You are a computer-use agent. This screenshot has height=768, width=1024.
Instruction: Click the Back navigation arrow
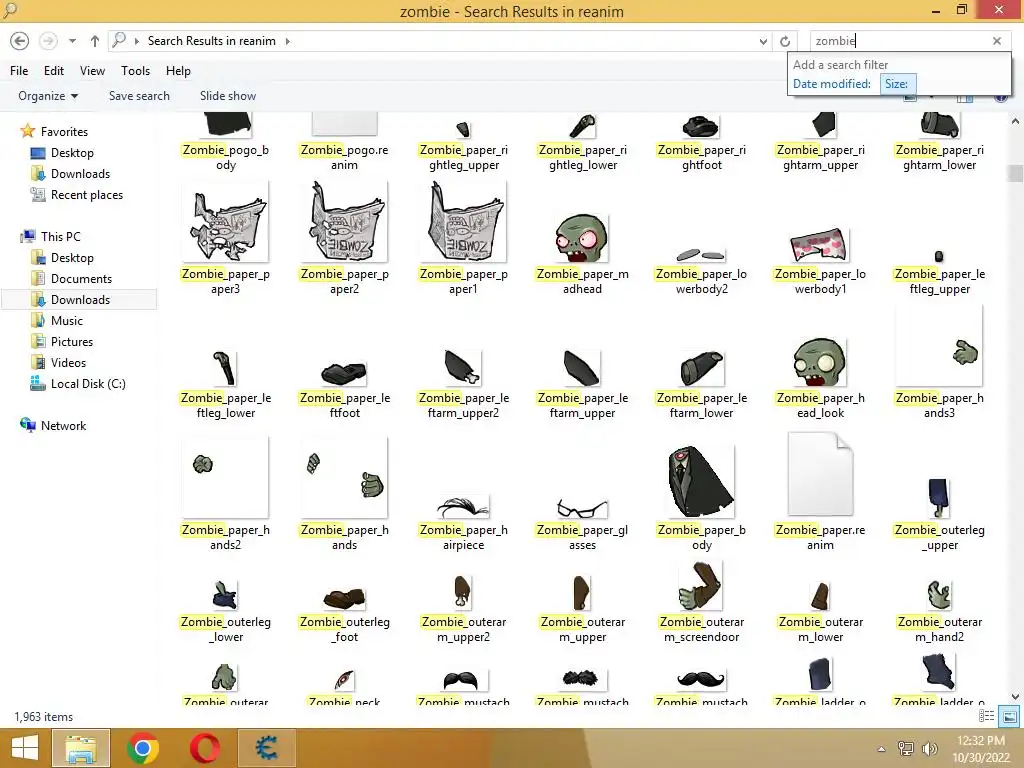tap(20, 41)
